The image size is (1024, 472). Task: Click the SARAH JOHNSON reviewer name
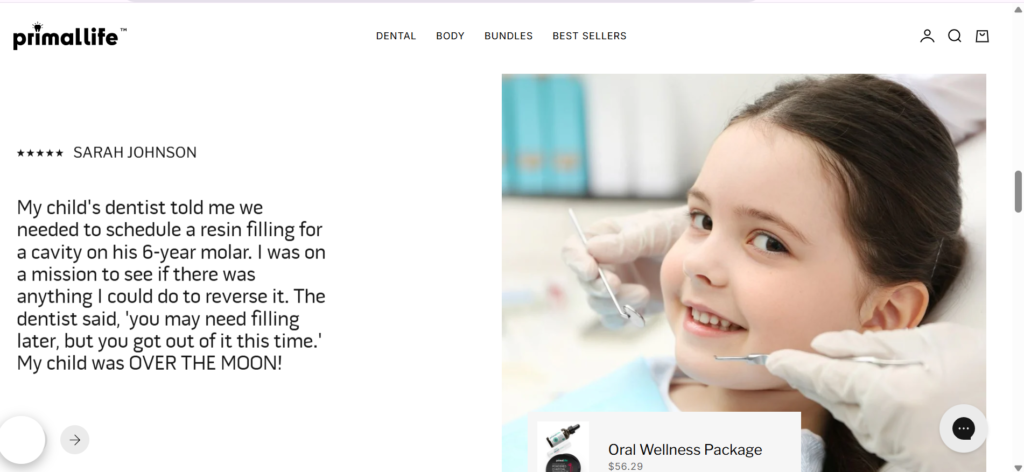click(135, 153)
